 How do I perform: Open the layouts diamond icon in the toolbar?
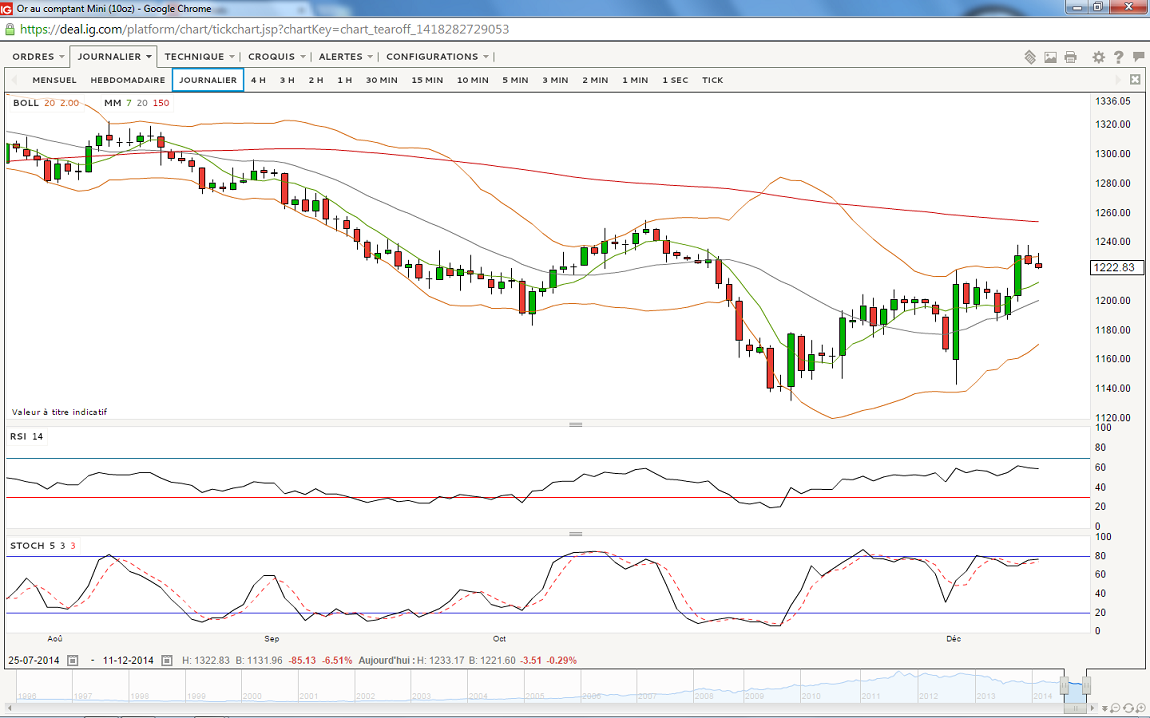(x=1030, y=56)
